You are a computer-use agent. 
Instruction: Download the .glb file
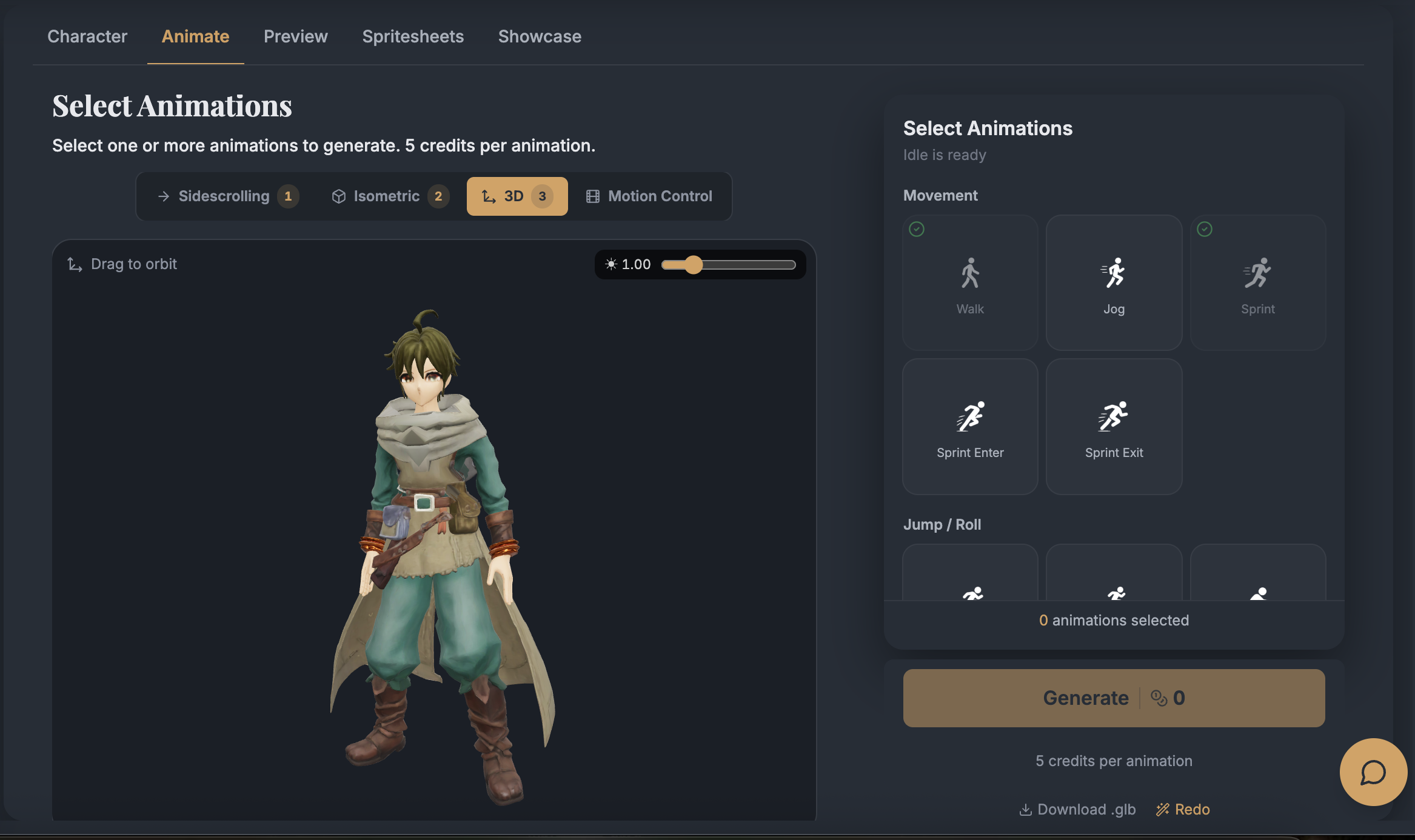coord(1077,810)
